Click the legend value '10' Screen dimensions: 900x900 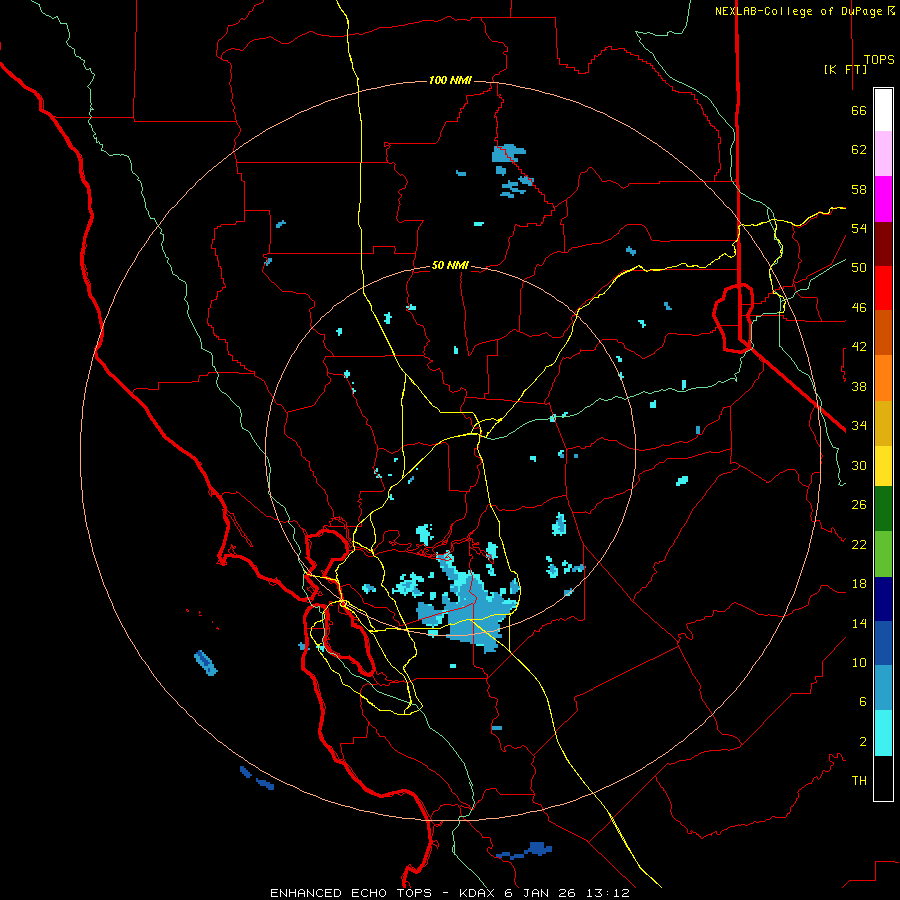tap(859, 663)
